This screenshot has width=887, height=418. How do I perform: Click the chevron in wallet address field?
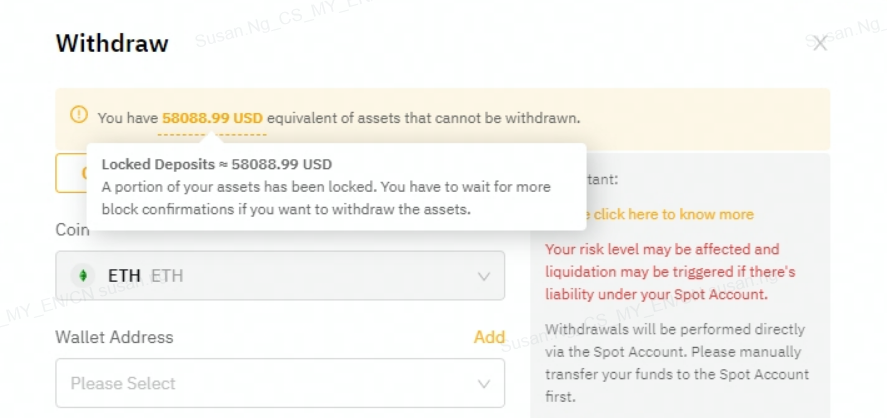click(x=484, y=384)
